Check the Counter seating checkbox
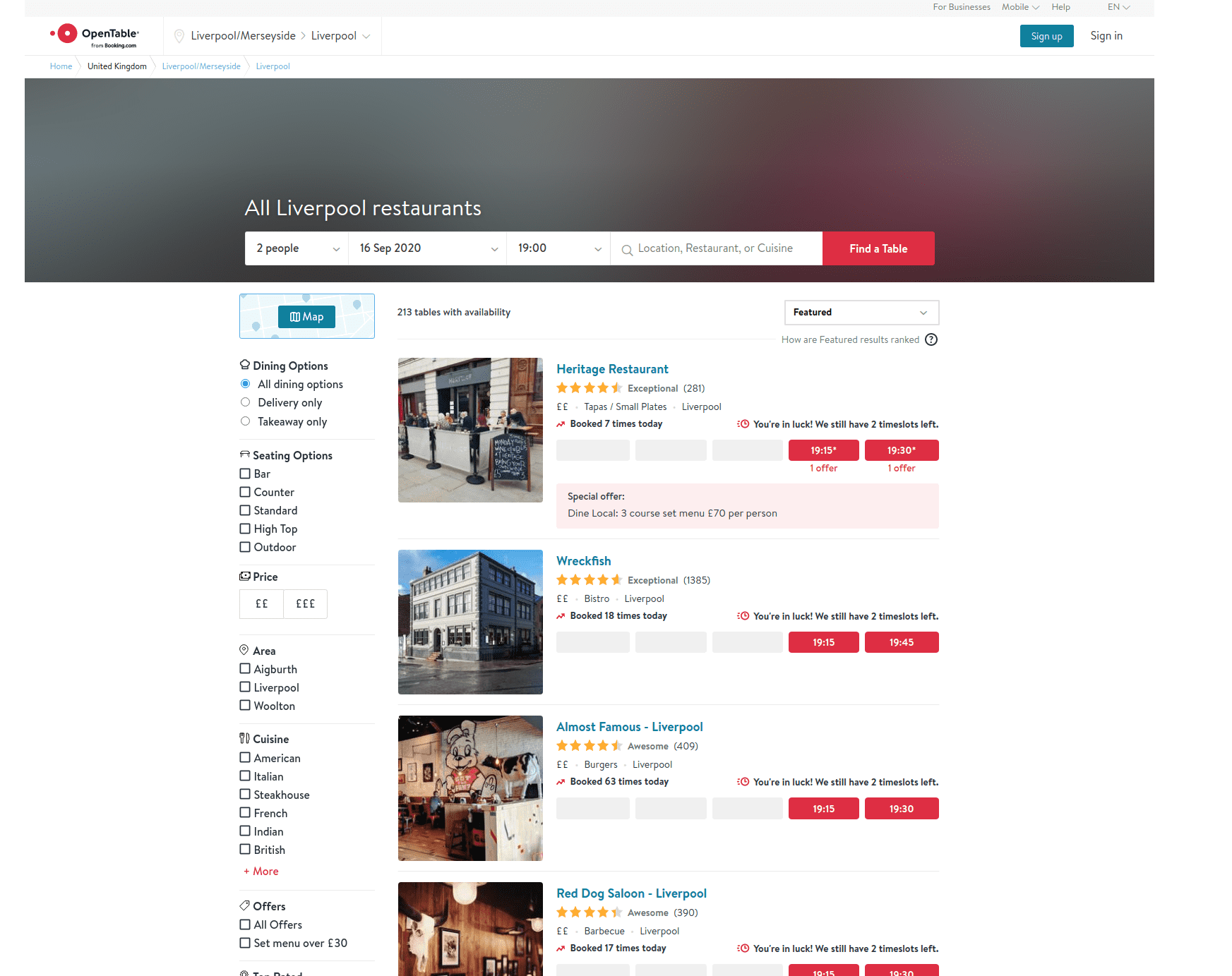The width and height of the screenshot is (1232, 976). 245,492
